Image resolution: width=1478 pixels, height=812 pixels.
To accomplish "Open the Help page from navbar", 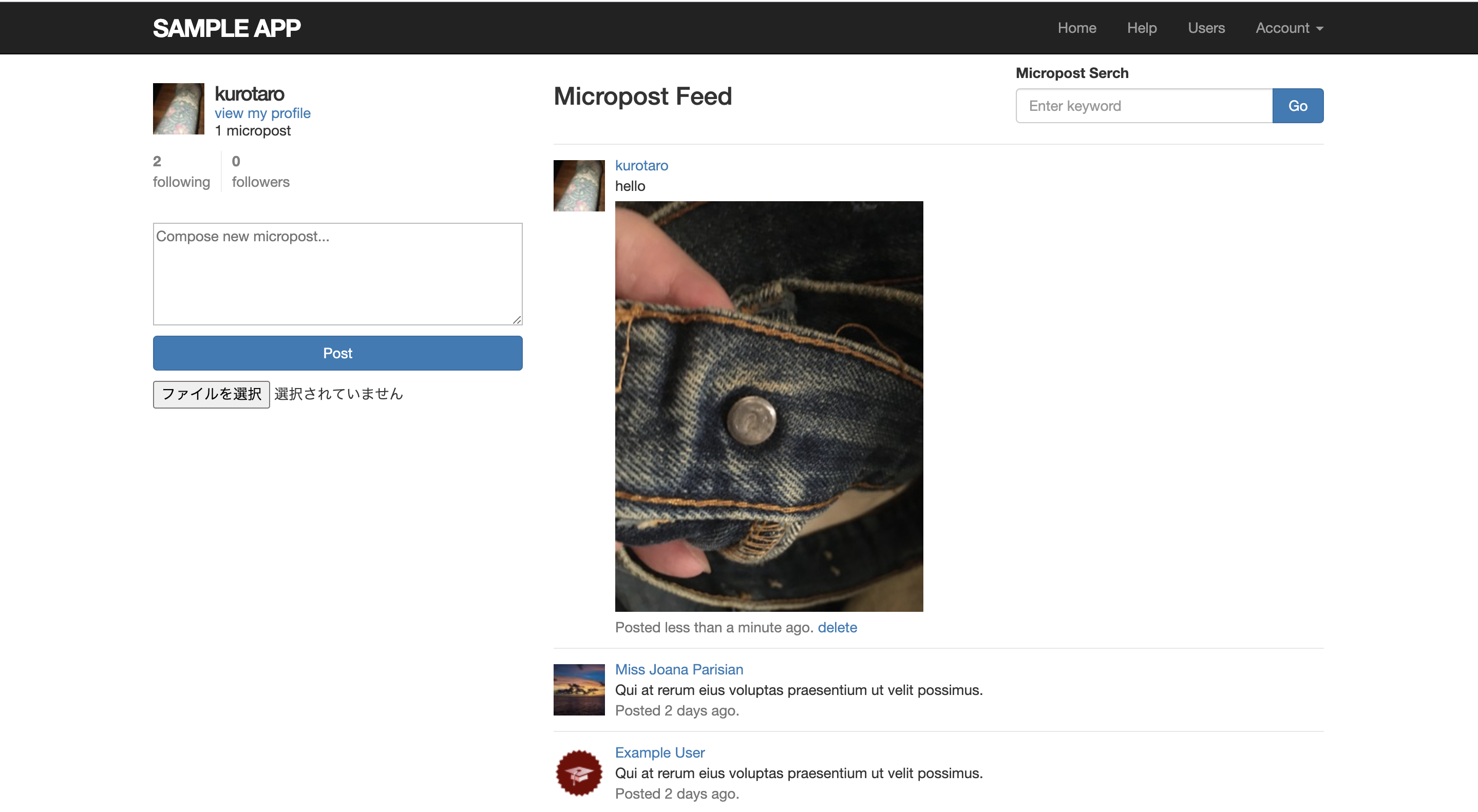I will point(1141,28).
